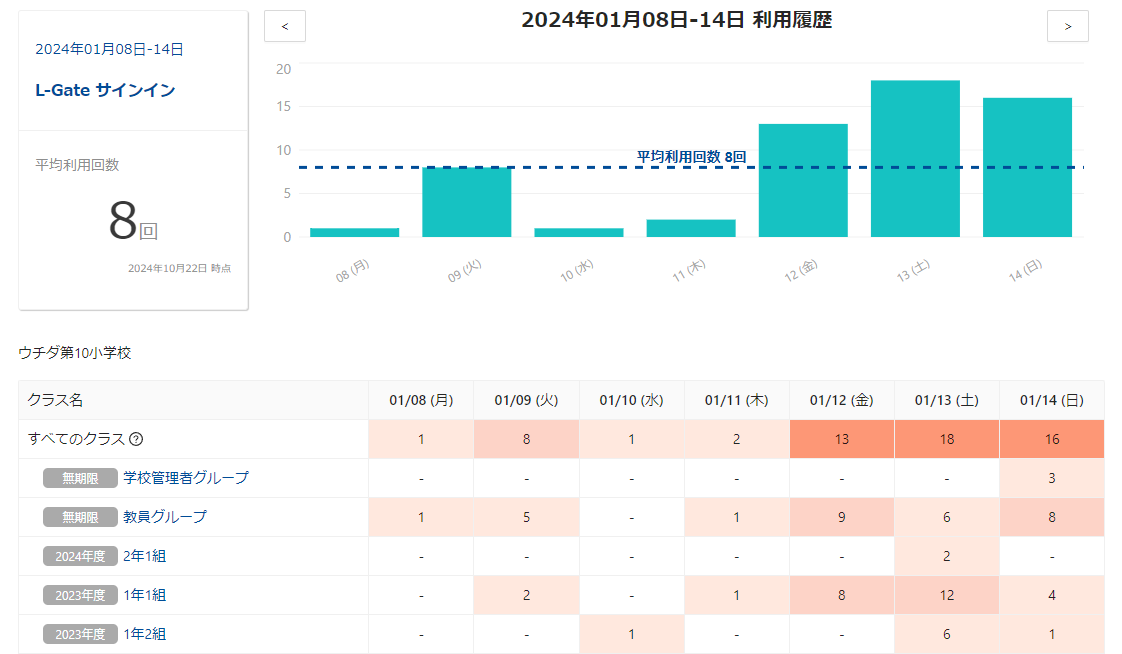
Task: Open the 学校管理者グループ link
Action: (x=185, y=478)
